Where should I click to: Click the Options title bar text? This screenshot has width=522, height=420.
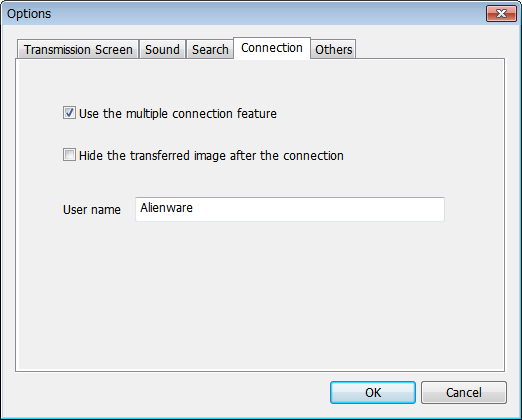(29, 14)
